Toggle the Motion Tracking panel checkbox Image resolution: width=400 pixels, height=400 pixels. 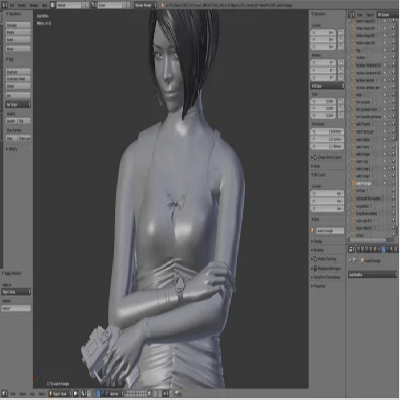coord(315,259)
